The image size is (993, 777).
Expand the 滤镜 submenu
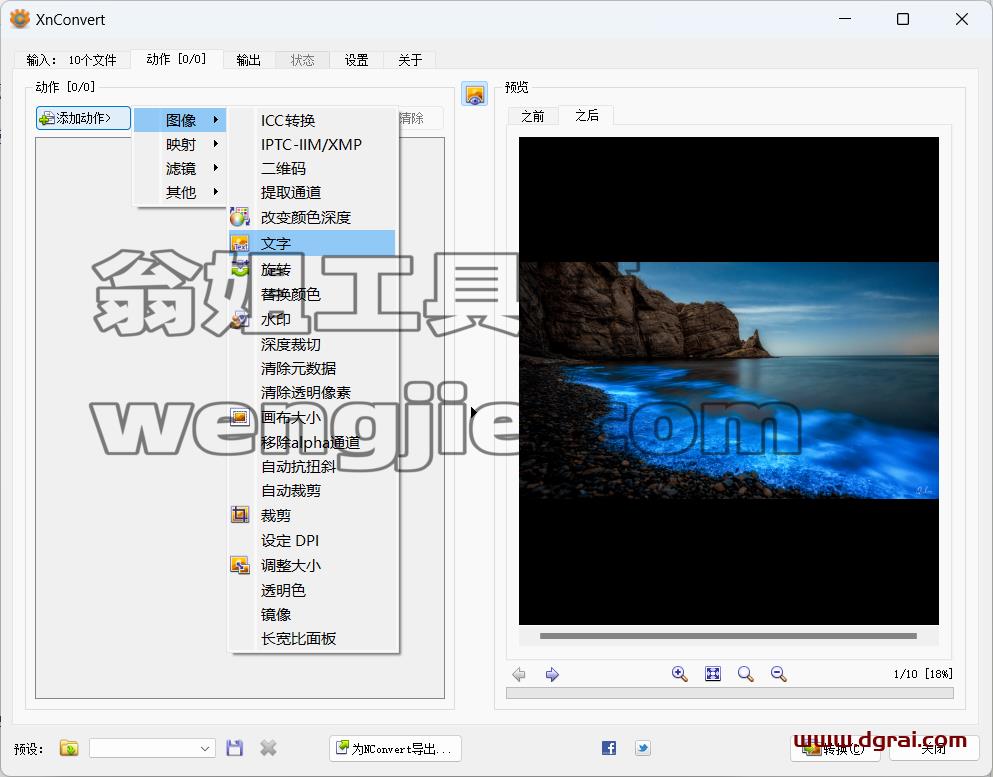coord(180,168)
